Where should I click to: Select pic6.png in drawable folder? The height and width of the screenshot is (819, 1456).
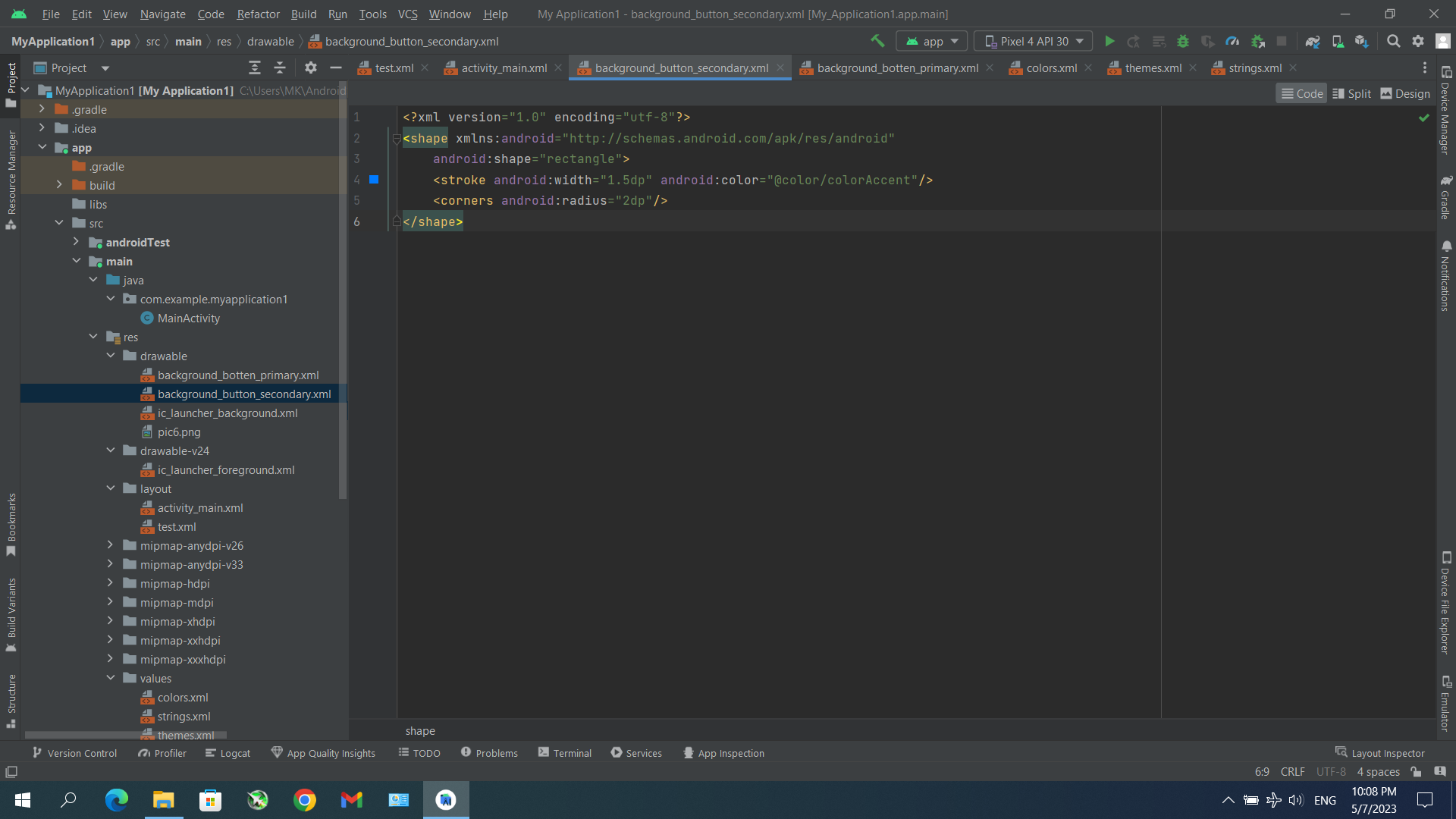tap(179, 432)
